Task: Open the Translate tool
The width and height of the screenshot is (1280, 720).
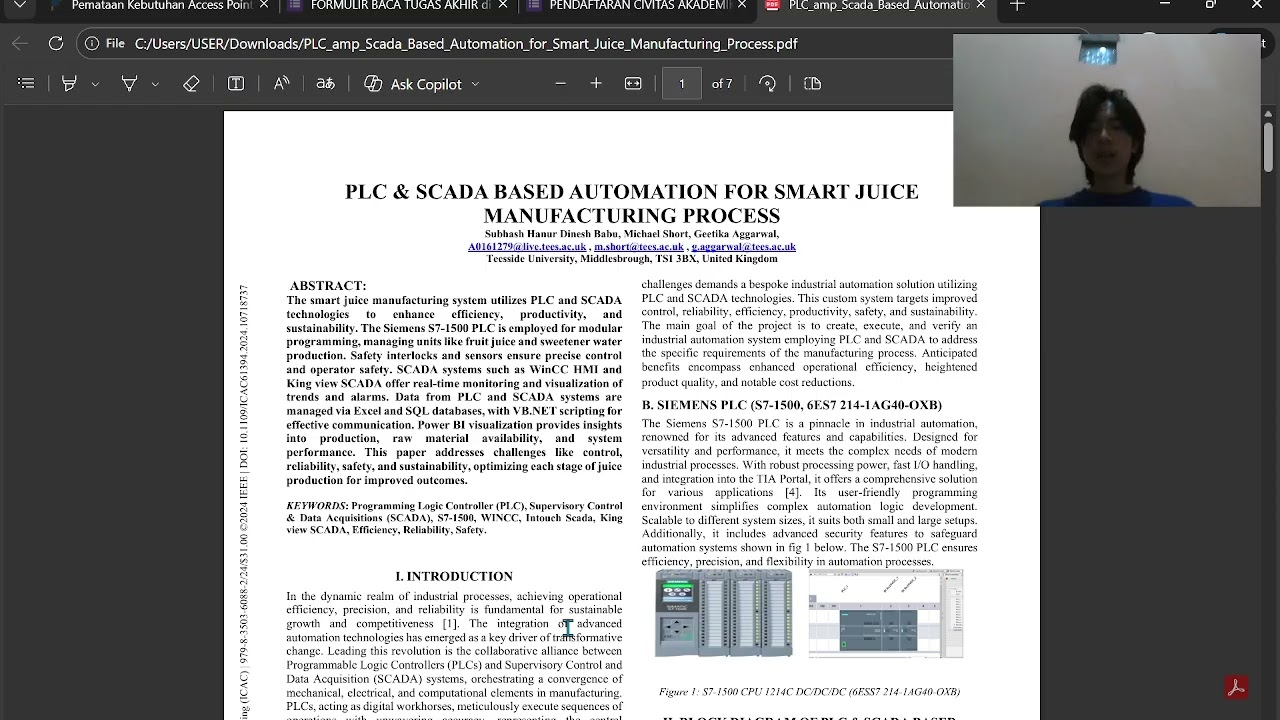Action: pyautogui.click(x=325, y=84)
